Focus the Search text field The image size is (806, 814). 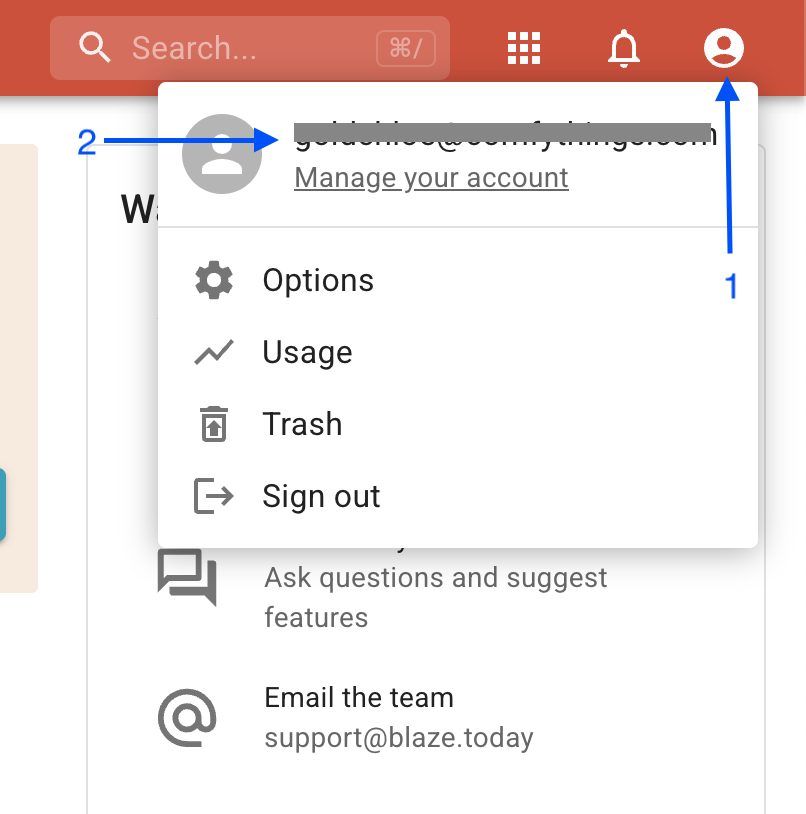click(250, 48)
